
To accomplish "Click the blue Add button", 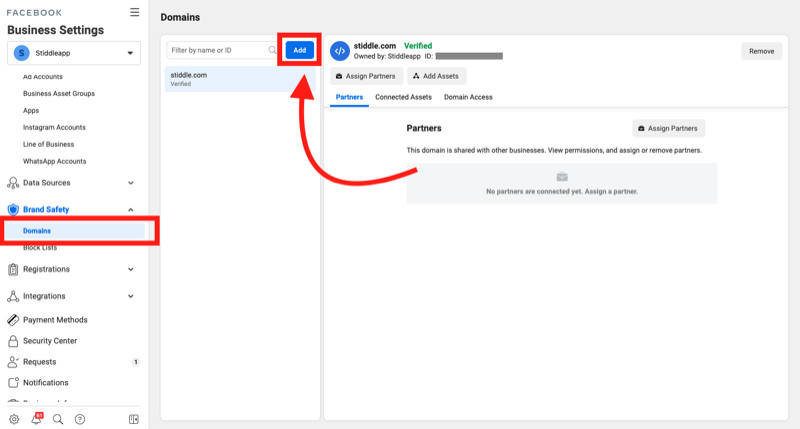I will (299, 50).
